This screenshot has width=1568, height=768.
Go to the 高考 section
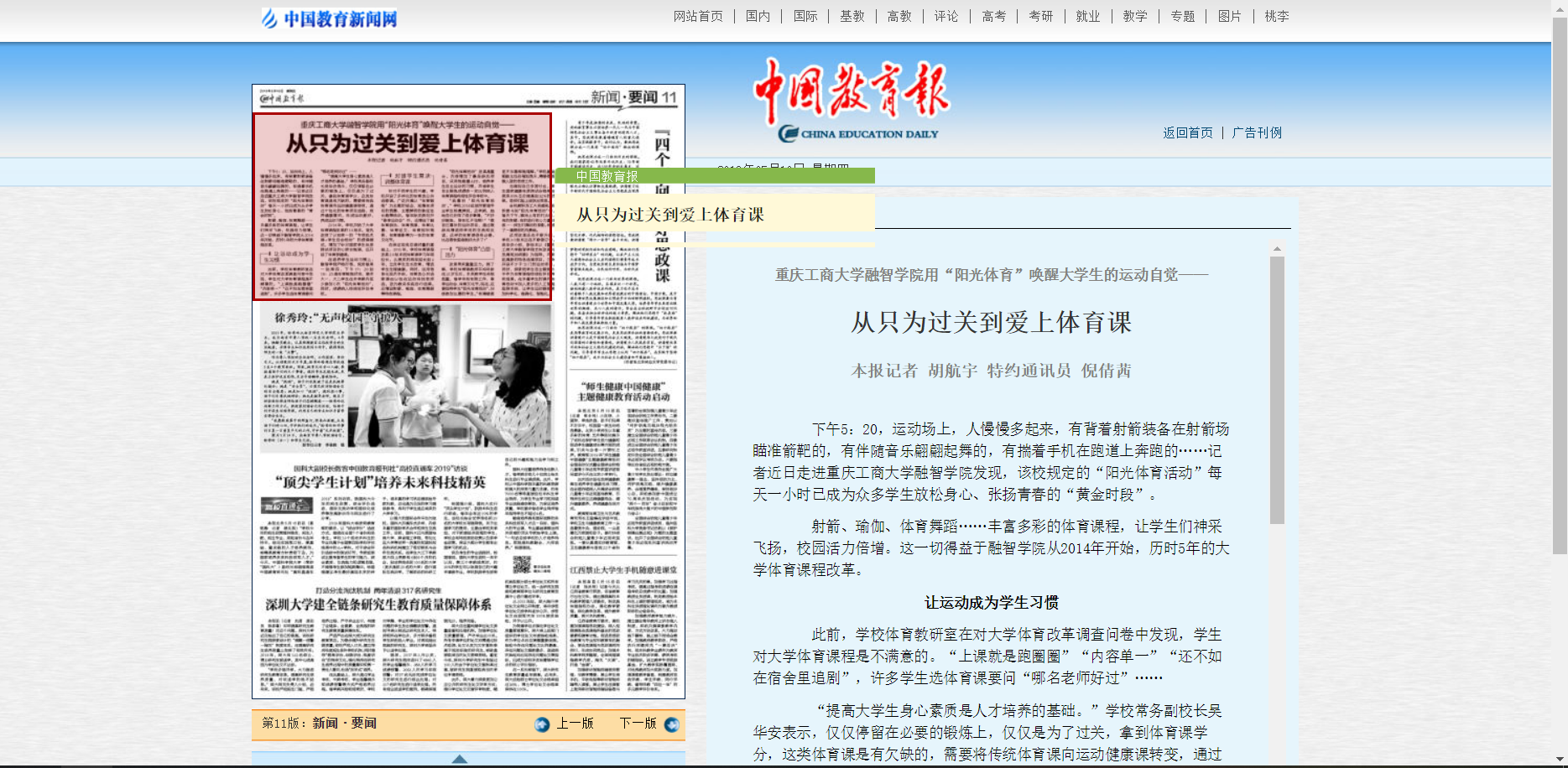click(993, 16)
